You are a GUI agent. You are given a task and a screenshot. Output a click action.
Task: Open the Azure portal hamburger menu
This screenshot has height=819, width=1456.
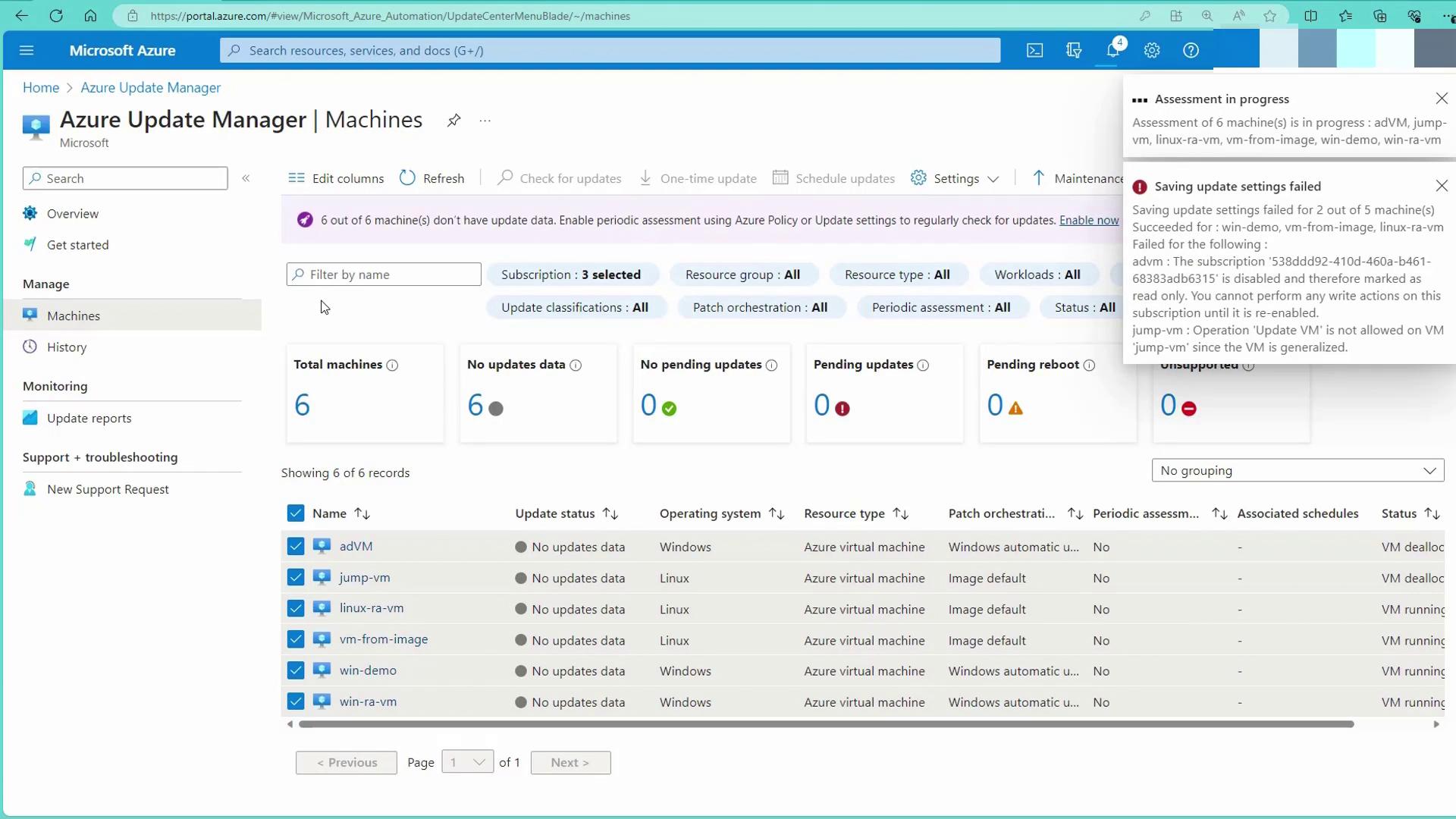click(x=27, y=50)
